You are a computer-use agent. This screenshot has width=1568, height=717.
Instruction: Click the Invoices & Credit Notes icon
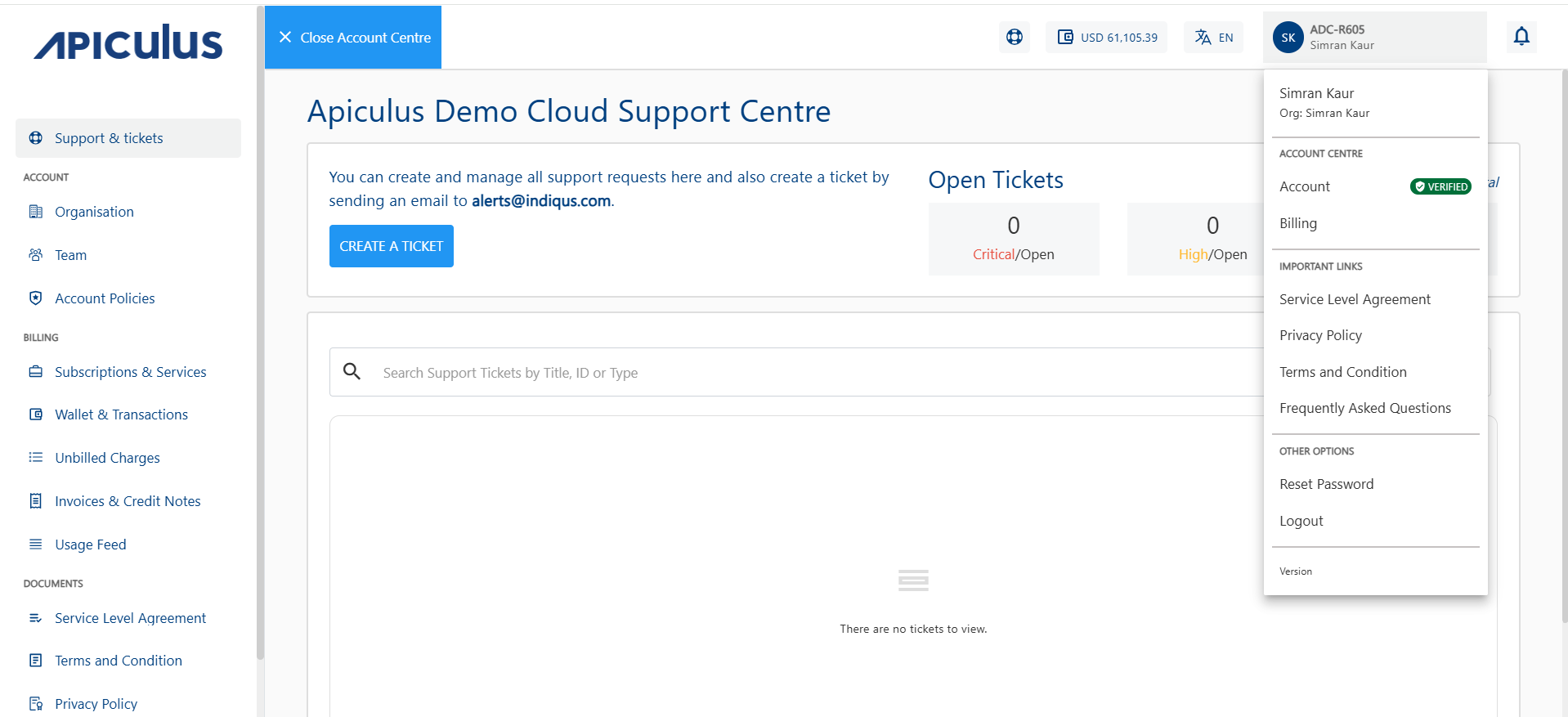point(36,501)
